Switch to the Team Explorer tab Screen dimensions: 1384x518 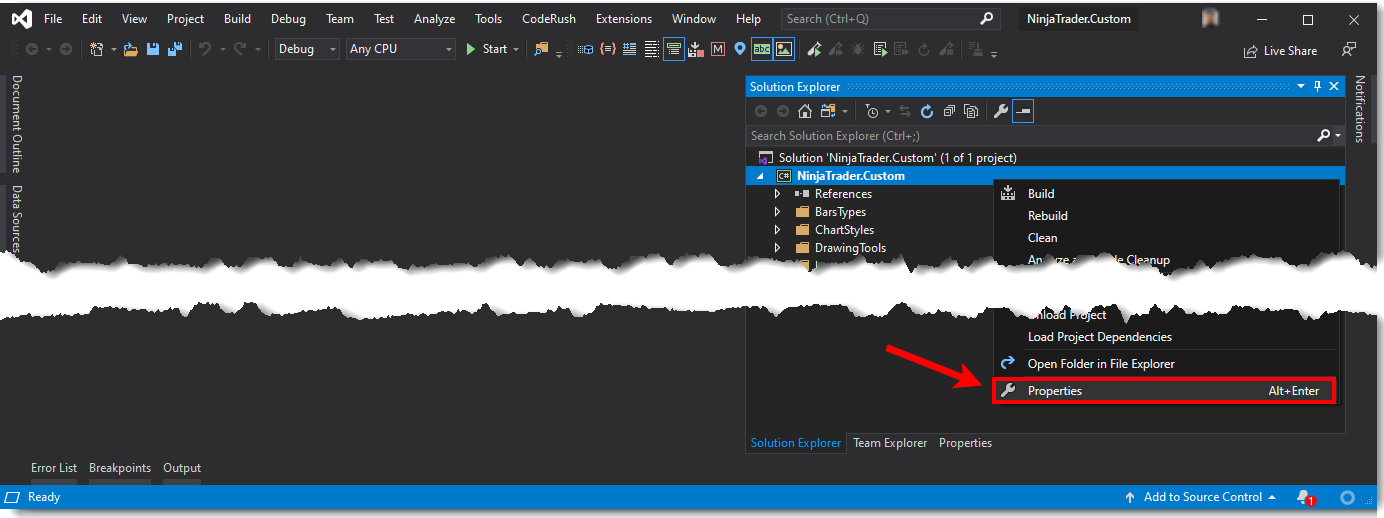(889, 443)
